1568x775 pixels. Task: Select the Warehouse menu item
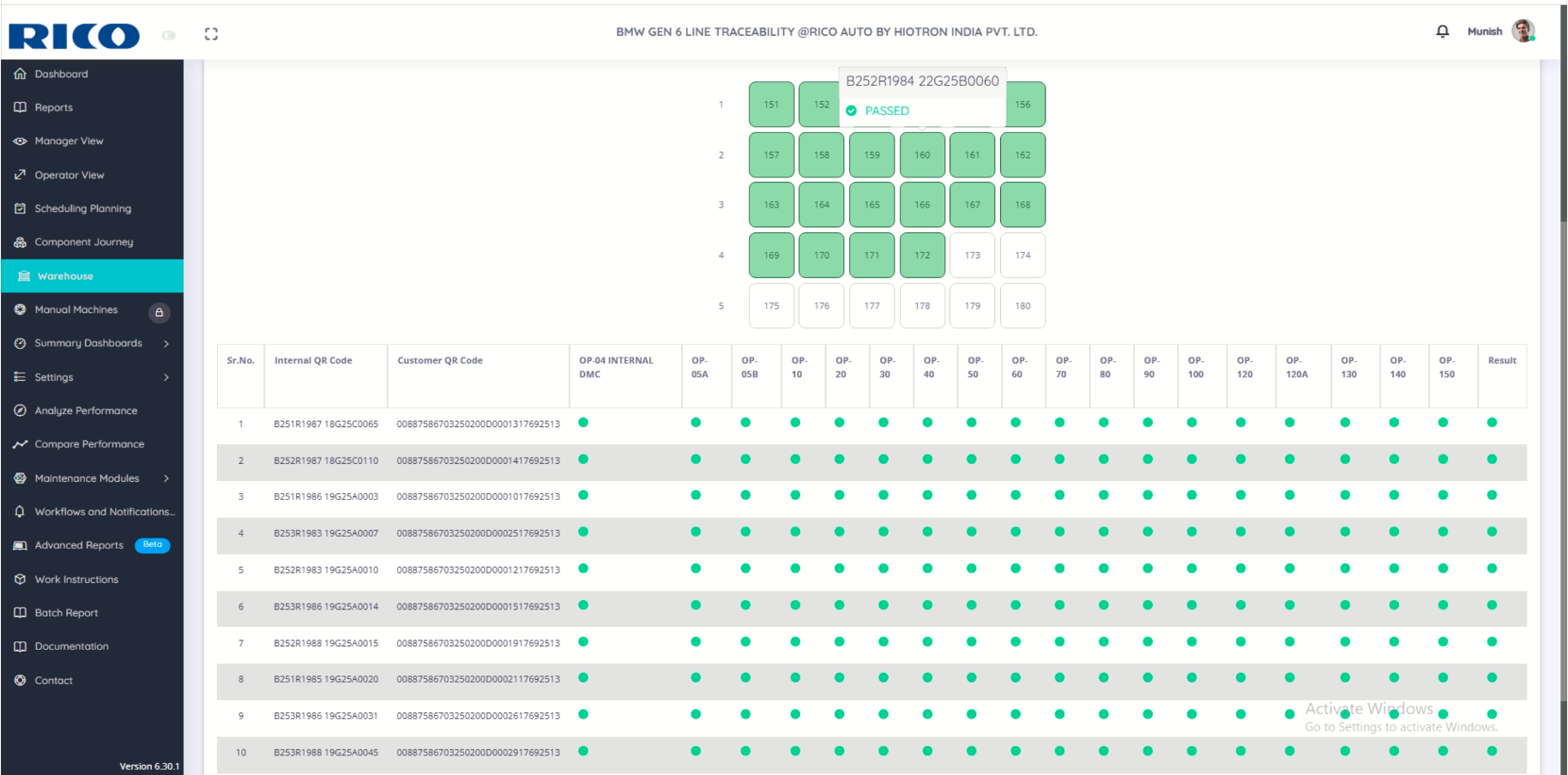tap(92, 276)
